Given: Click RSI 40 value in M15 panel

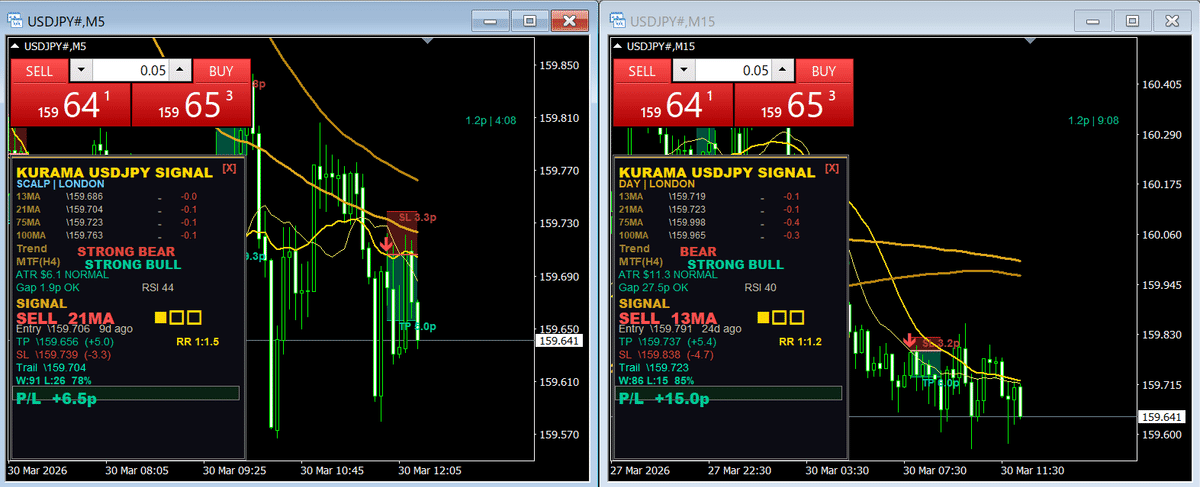Looking at the screenshot, I should tap(762, 288).
